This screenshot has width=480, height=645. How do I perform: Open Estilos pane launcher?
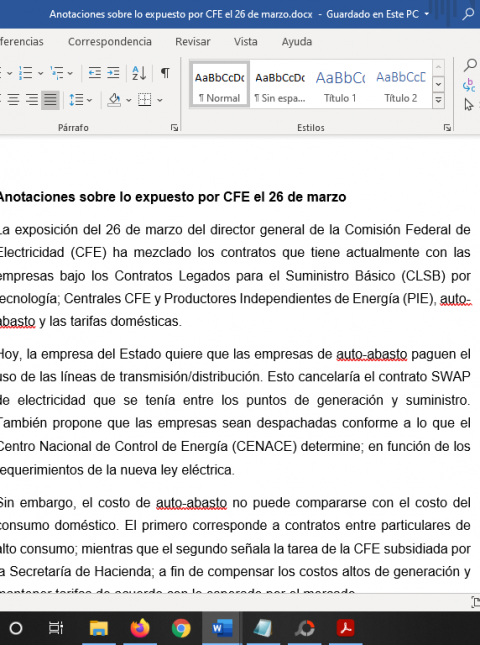(448, 128)
